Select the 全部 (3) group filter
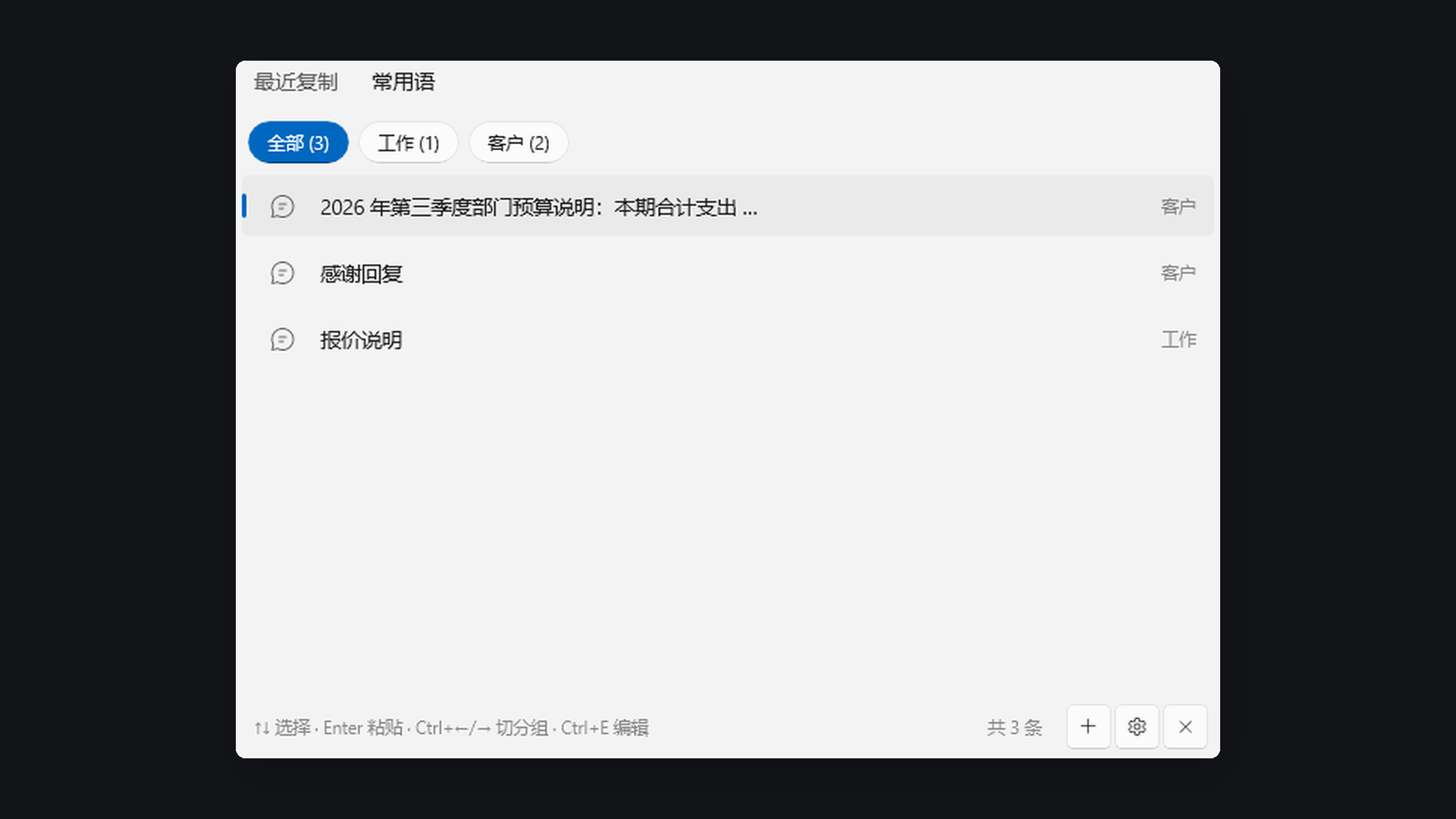The width and height of the screenshot is (1456, 819). coord(298,143)
